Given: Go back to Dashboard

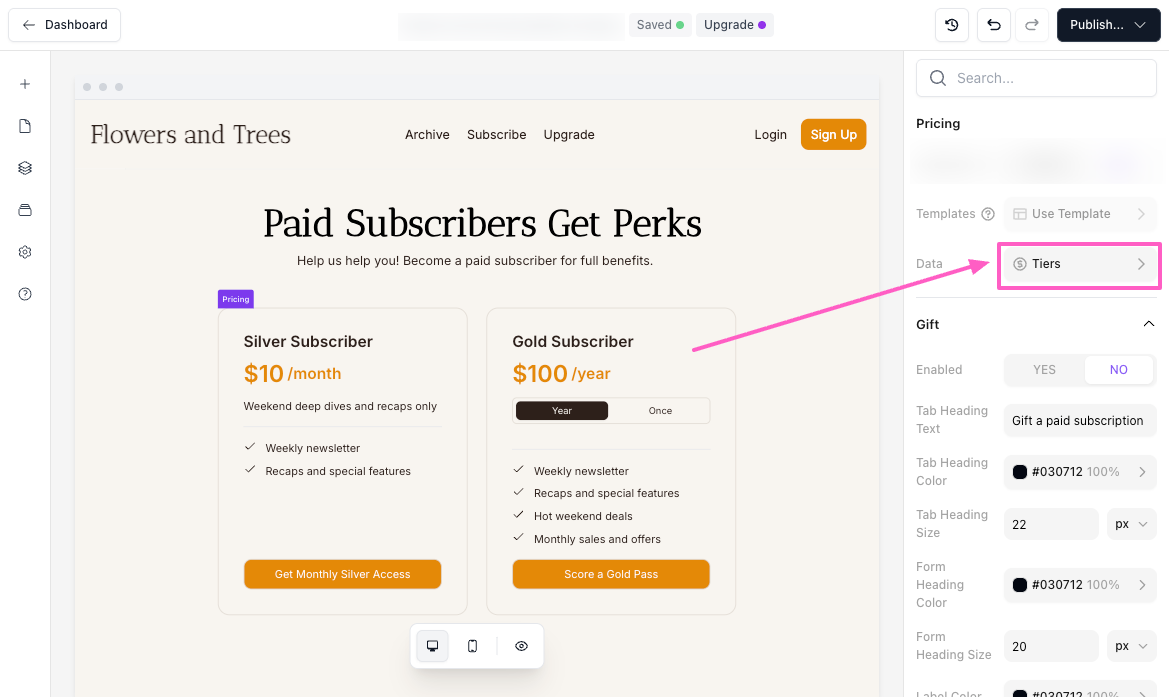Looking at the screenshot, I should [x=65, y=25].
